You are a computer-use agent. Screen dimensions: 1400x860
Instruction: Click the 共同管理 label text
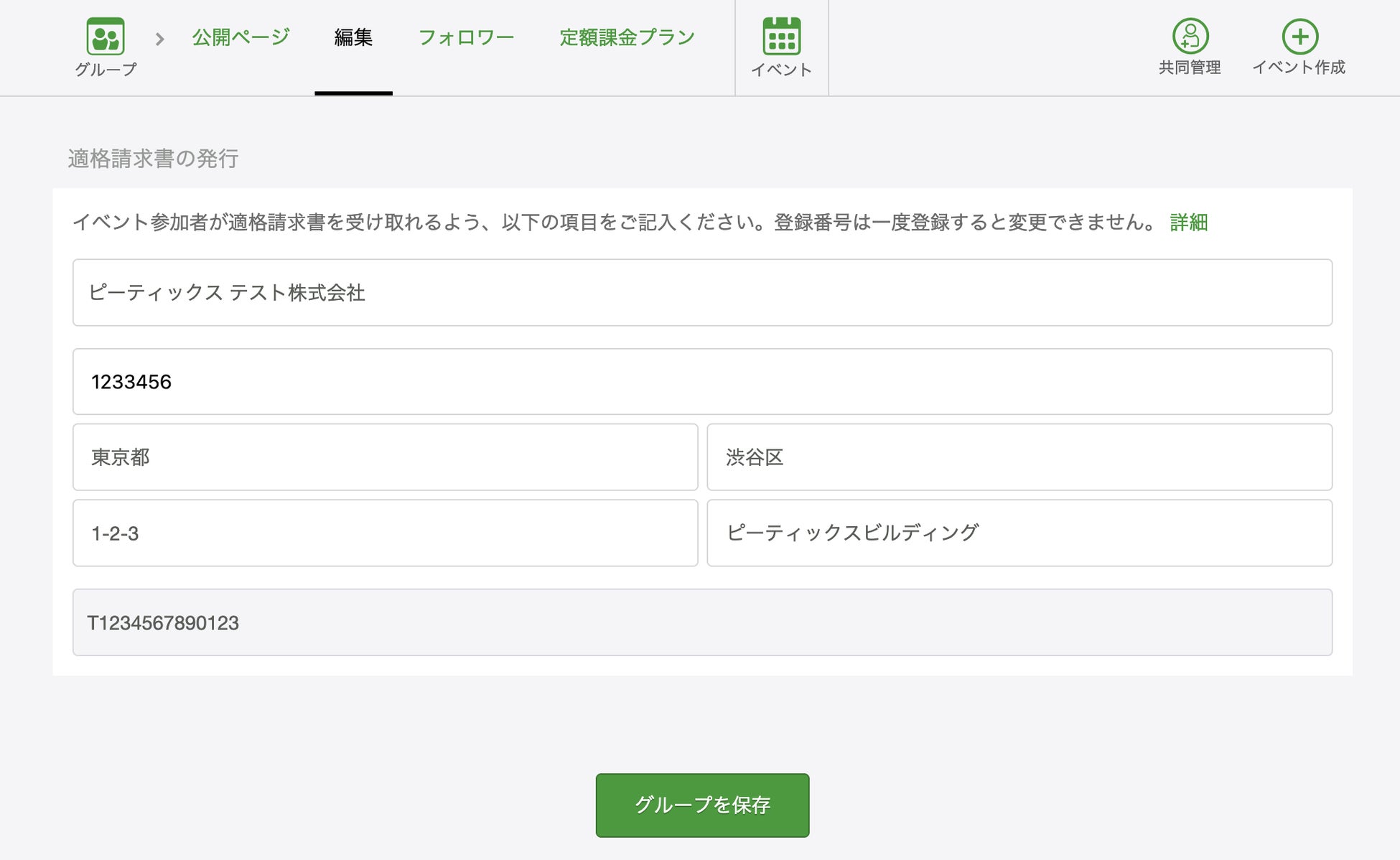point(1189,67)
